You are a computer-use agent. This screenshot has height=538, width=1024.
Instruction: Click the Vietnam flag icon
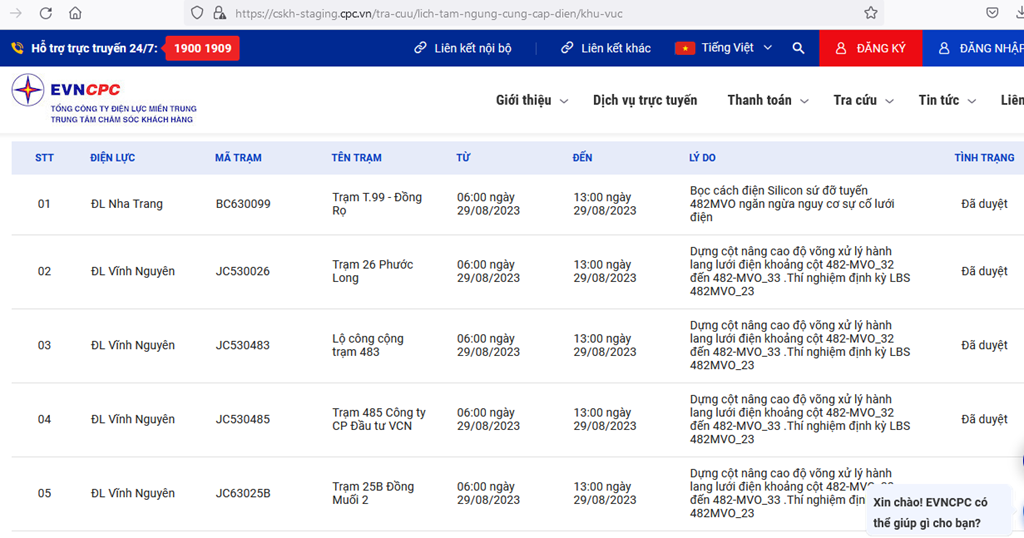685,48
